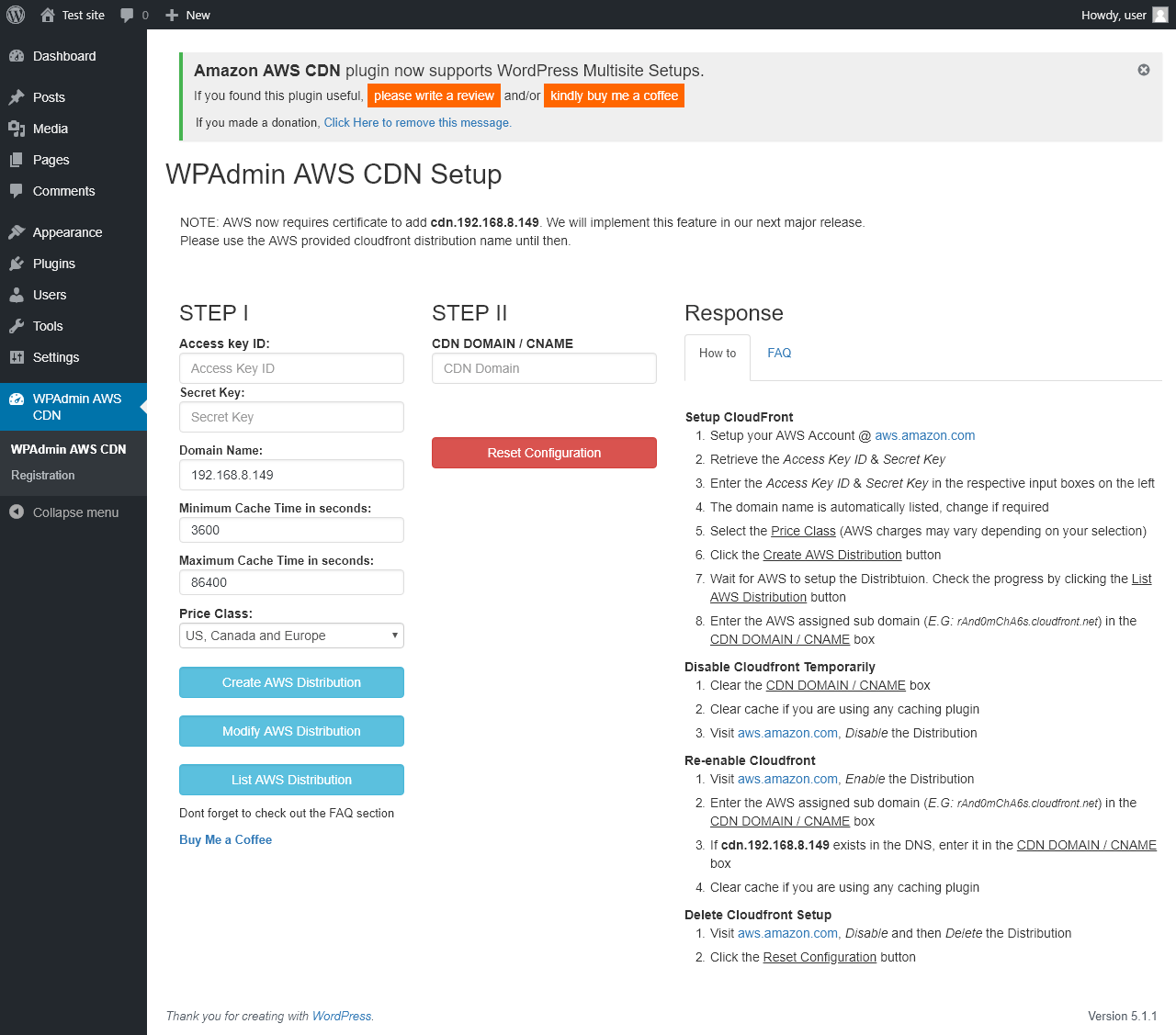The image size is (1176, 1035).
Task: Click the Posts pushpin icon
Action: coord(17,97)
